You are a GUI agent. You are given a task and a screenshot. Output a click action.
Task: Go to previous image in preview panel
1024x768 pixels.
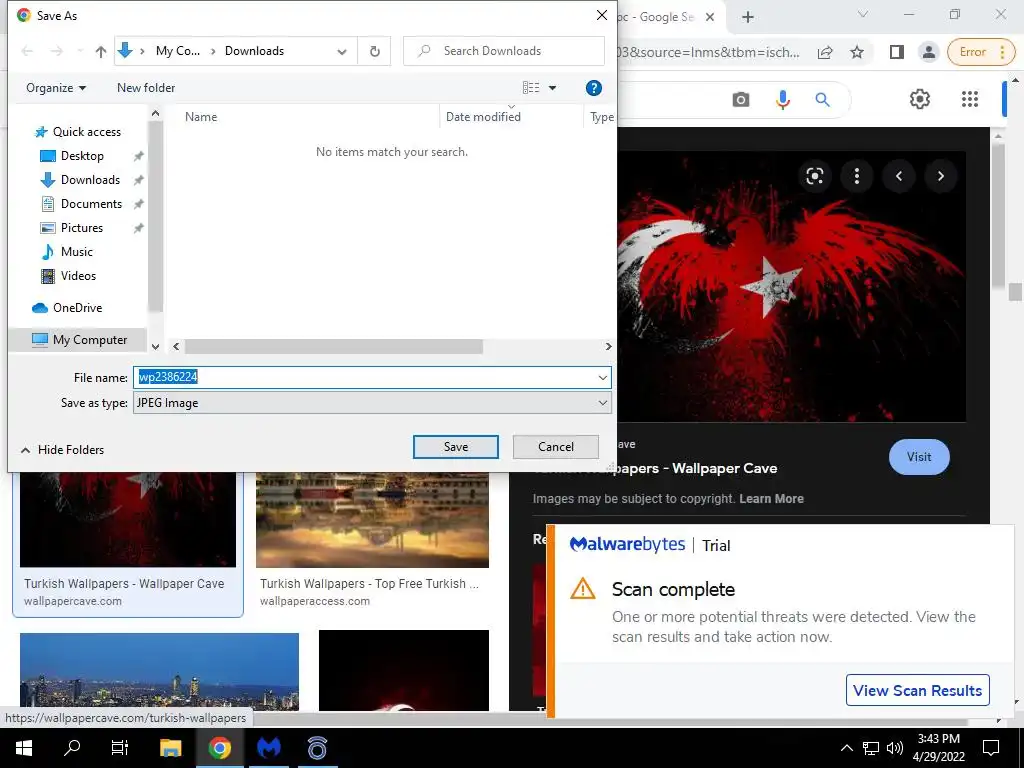pyautogui.click(x=899, y=176)
